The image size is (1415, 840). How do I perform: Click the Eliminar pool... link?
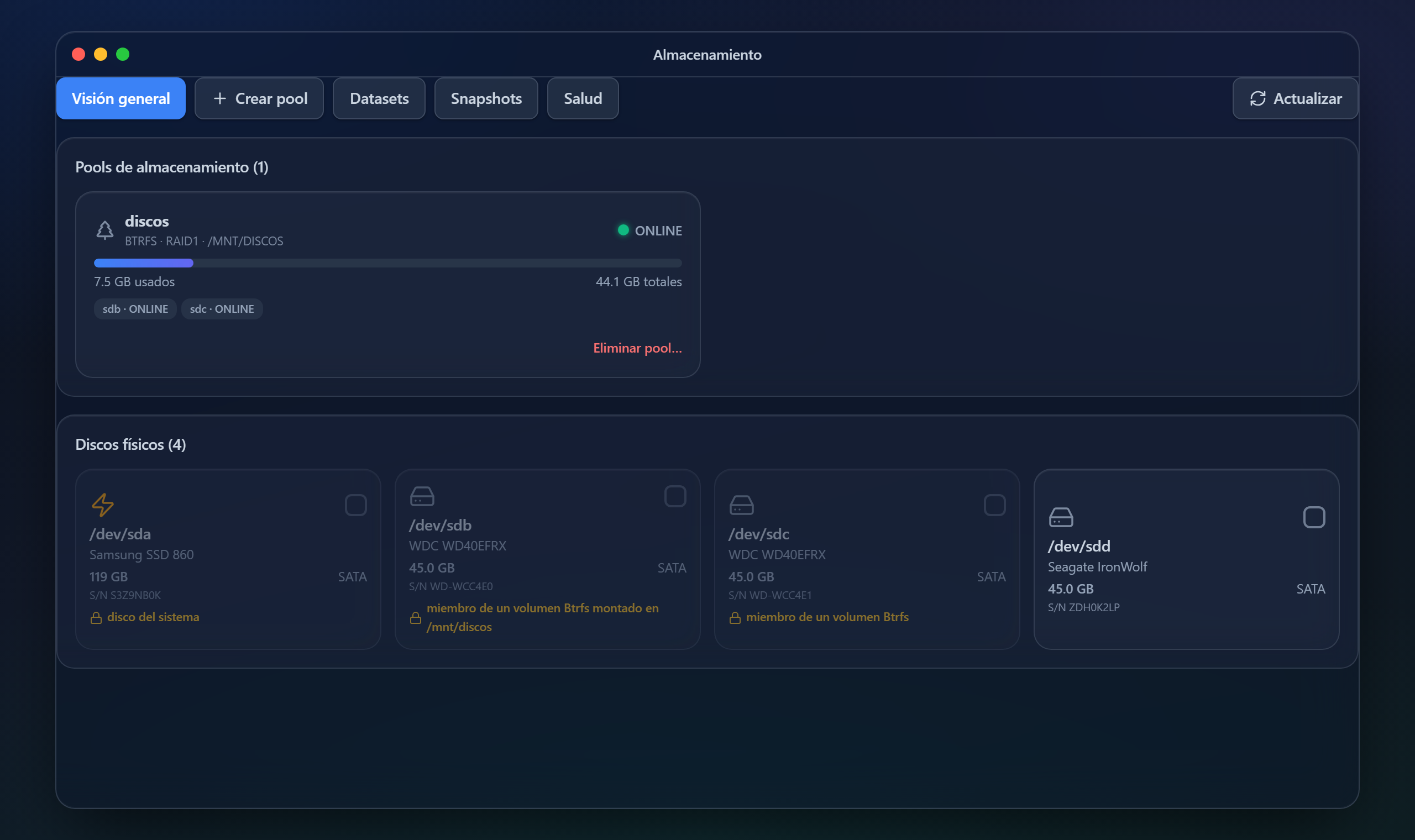click(x=637, y=348)
